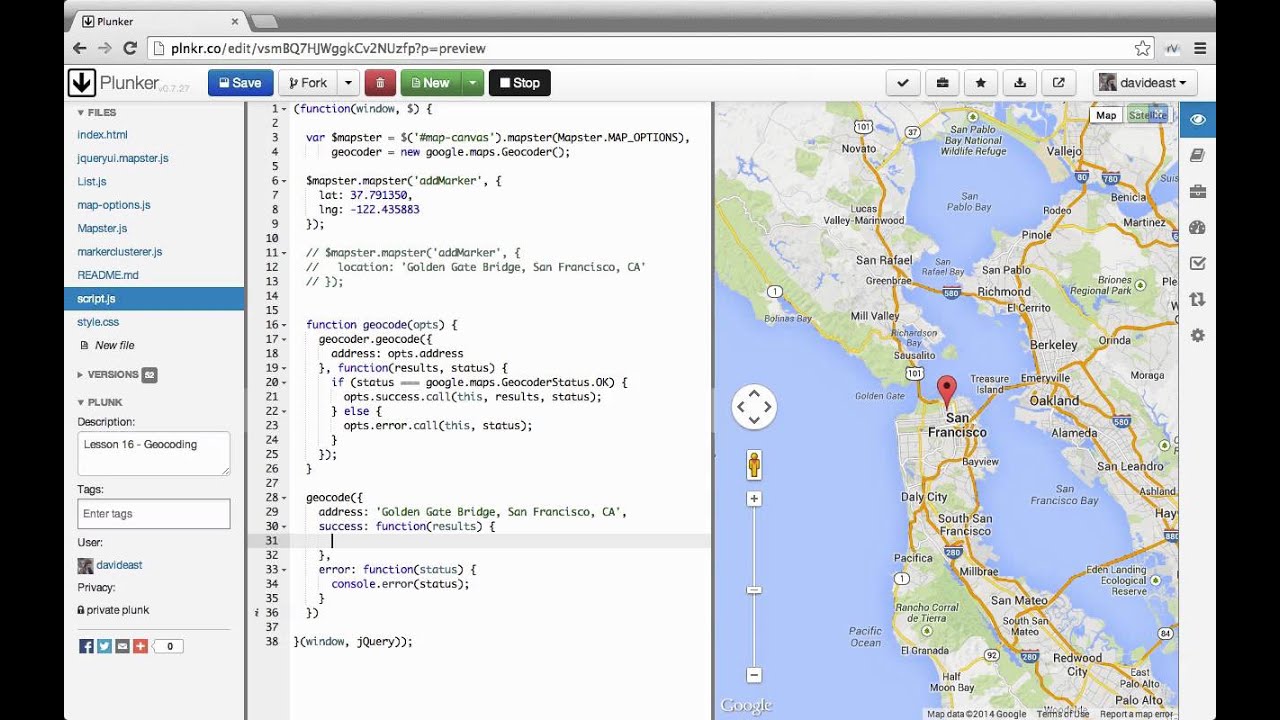Fork this plunk

click(307, 83)
